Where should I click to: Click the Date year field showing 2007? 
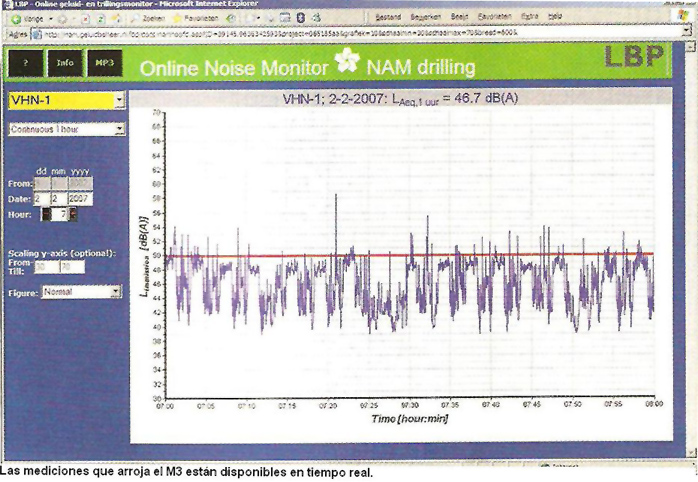(x=80, y=199)
